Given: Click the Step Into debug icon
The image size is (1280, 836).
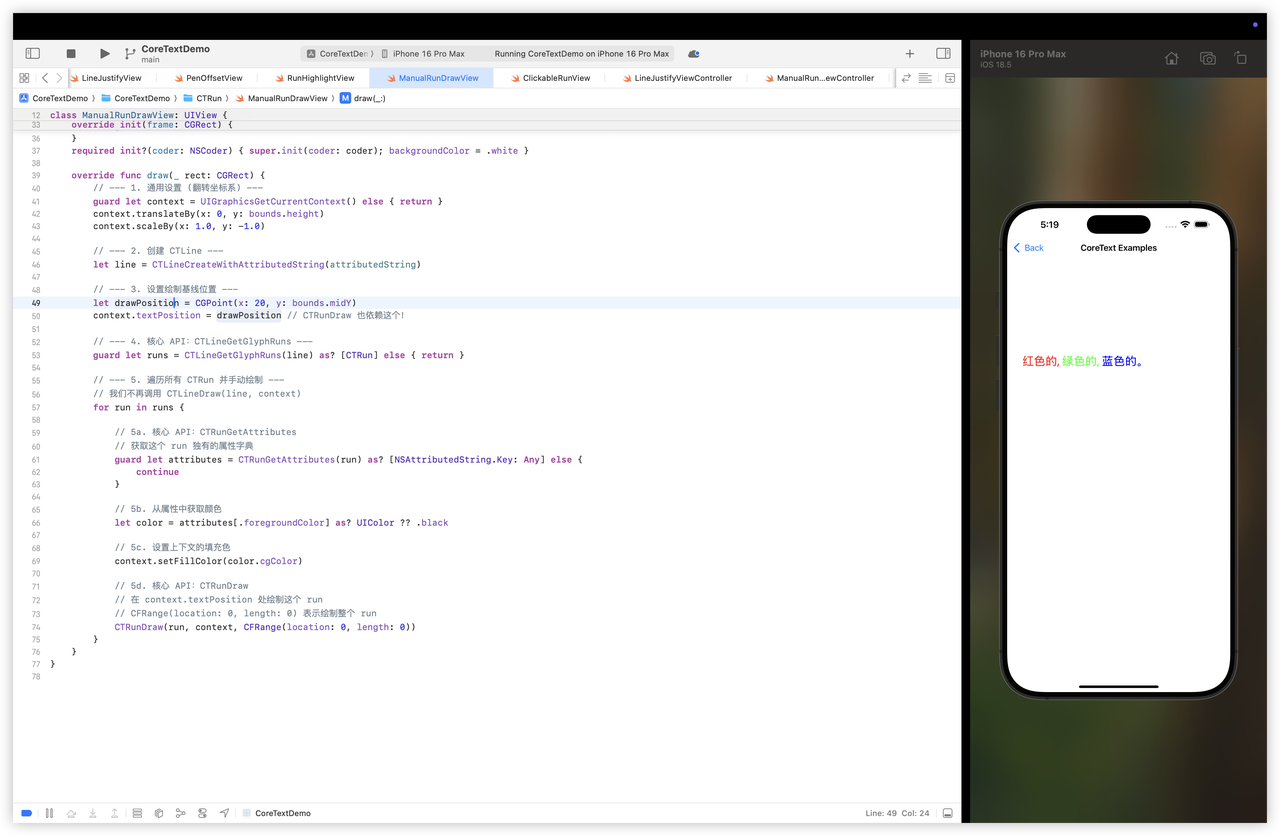Looking at the screenshot, I should [93, 813].
